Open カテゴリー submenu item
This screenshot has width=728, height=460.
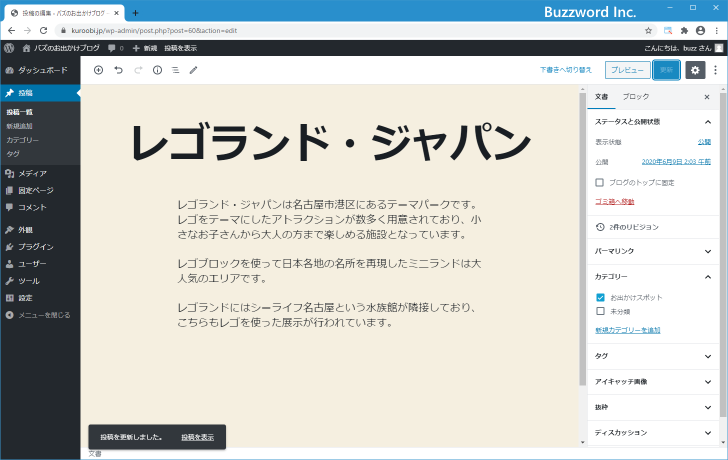[x=23, y=140]
